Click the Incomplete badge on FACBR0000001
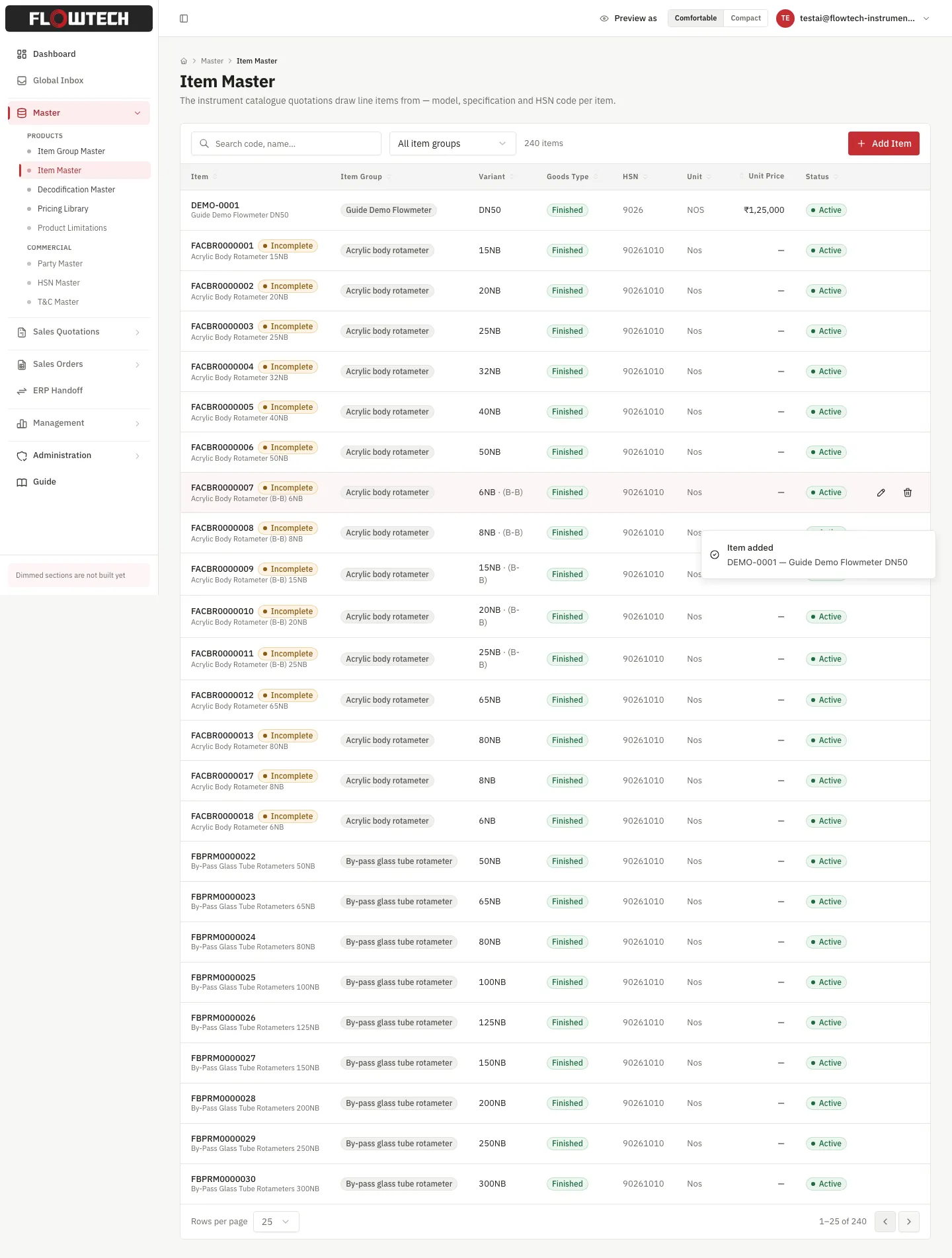The width and height of the screenshot is (952, 1258). click(x=288, y=246)
